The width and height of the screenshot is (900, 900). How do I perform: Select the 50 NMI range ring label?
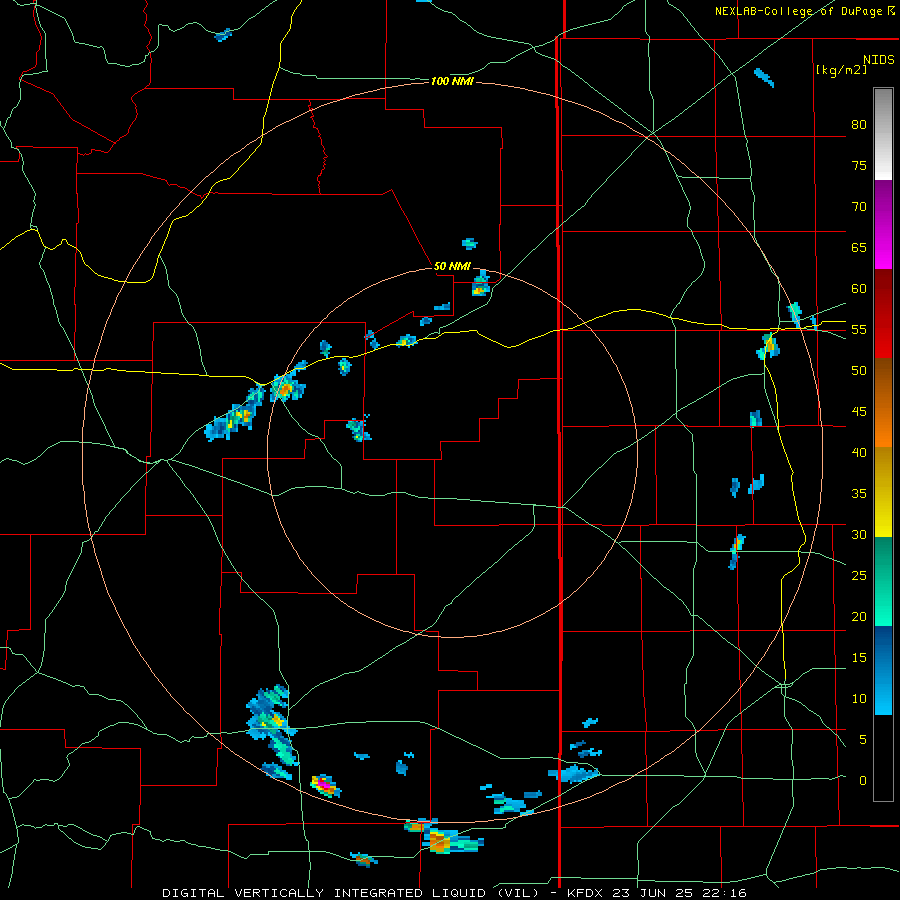(452, 266)
